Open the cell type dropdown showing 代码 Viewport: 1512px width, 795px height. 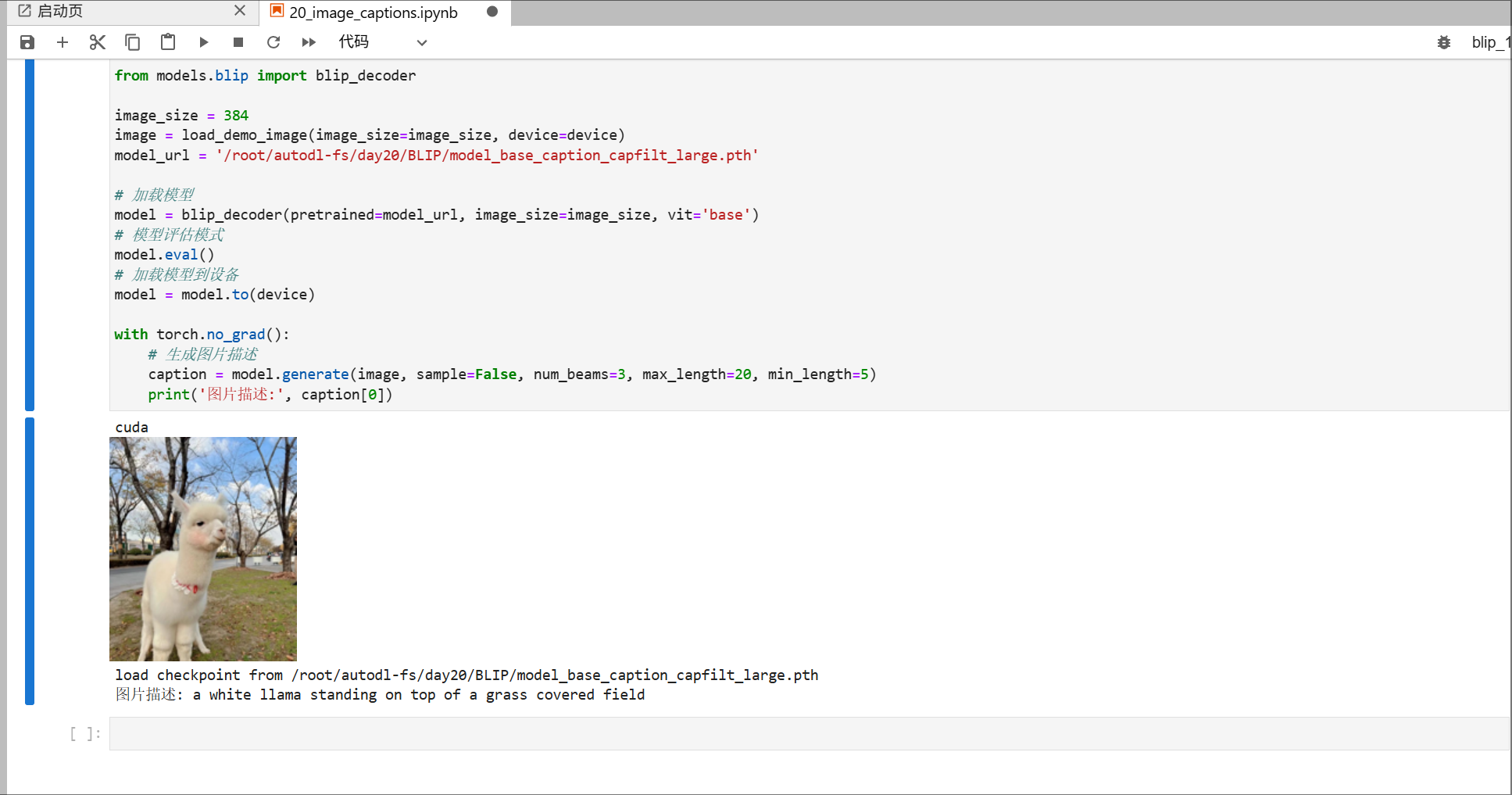coord(367,42)
